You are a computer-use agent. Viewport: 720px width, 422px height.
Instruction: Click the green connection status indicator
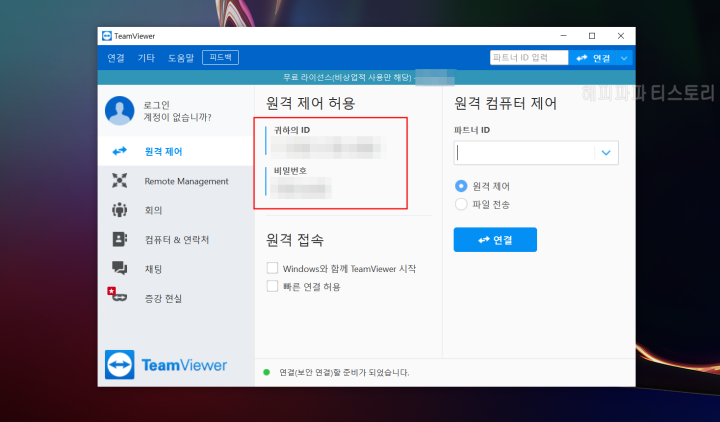pos(266,372)
